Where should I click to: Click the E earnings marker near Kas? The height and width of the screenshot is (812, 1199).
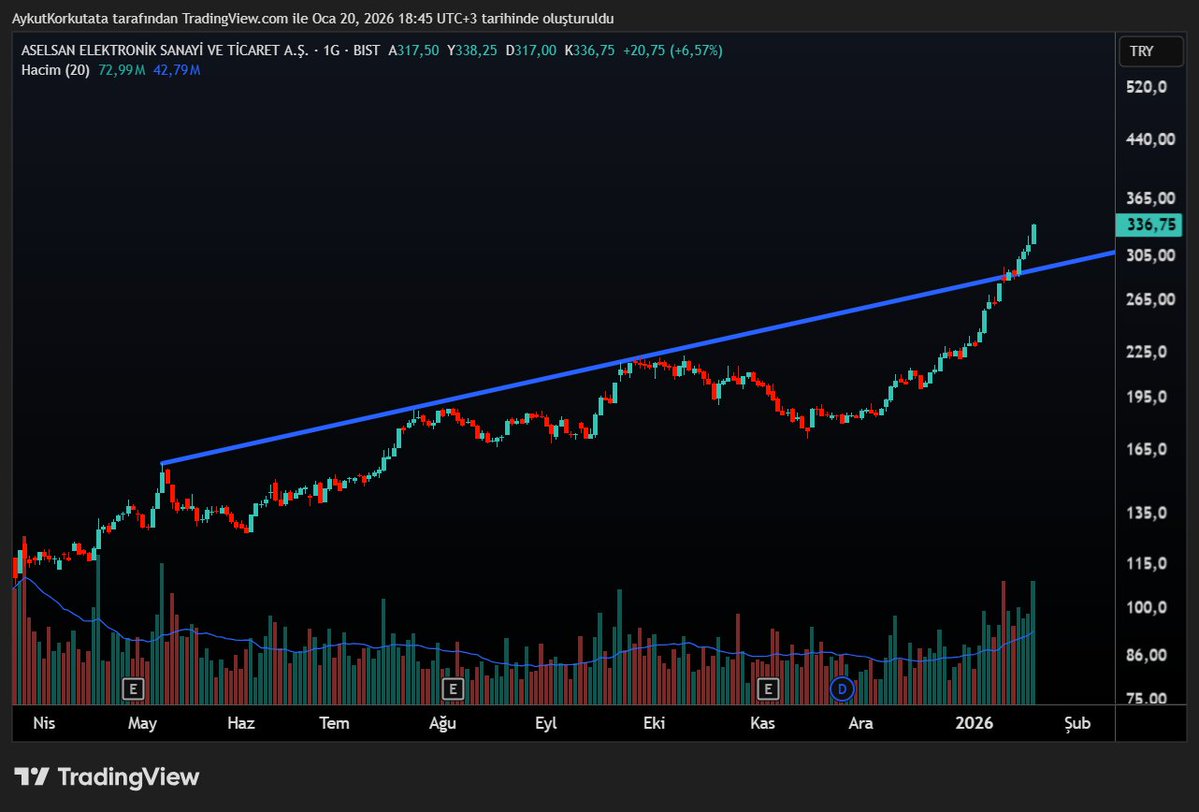[x=768, y=689]
